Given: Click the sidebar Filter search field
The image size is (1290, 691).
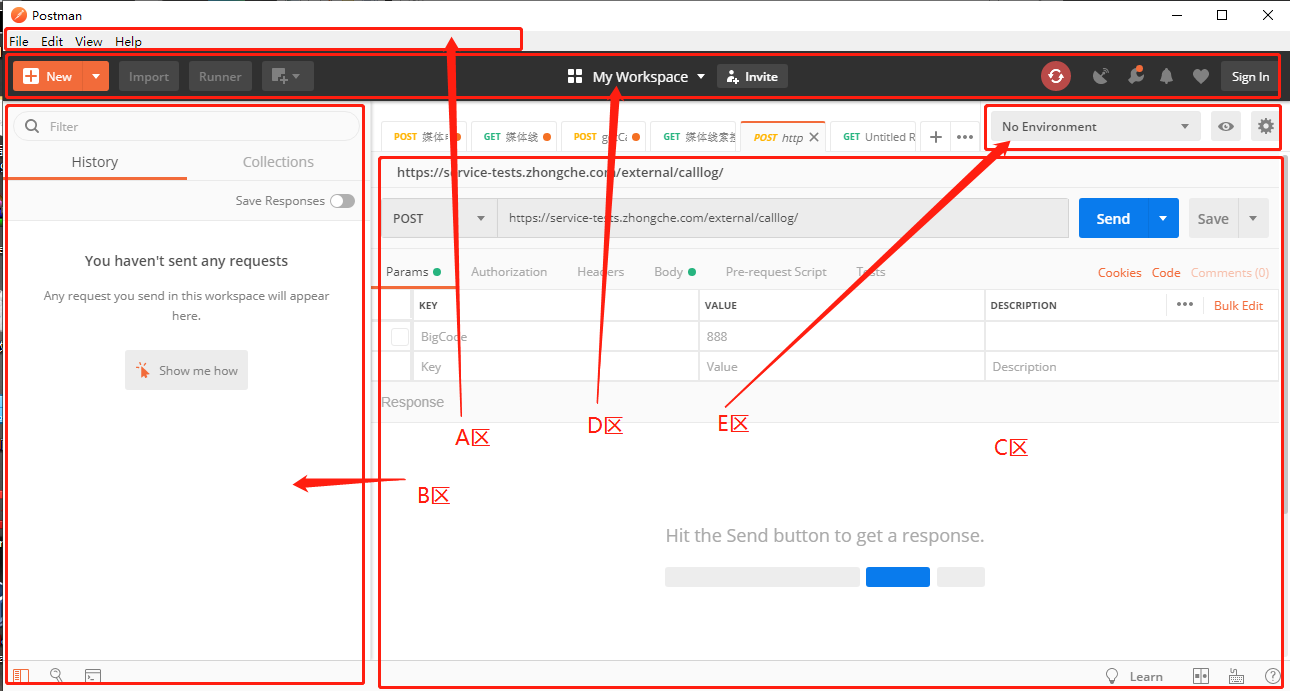Looking at the screenshot, I should tap(185, 126).
